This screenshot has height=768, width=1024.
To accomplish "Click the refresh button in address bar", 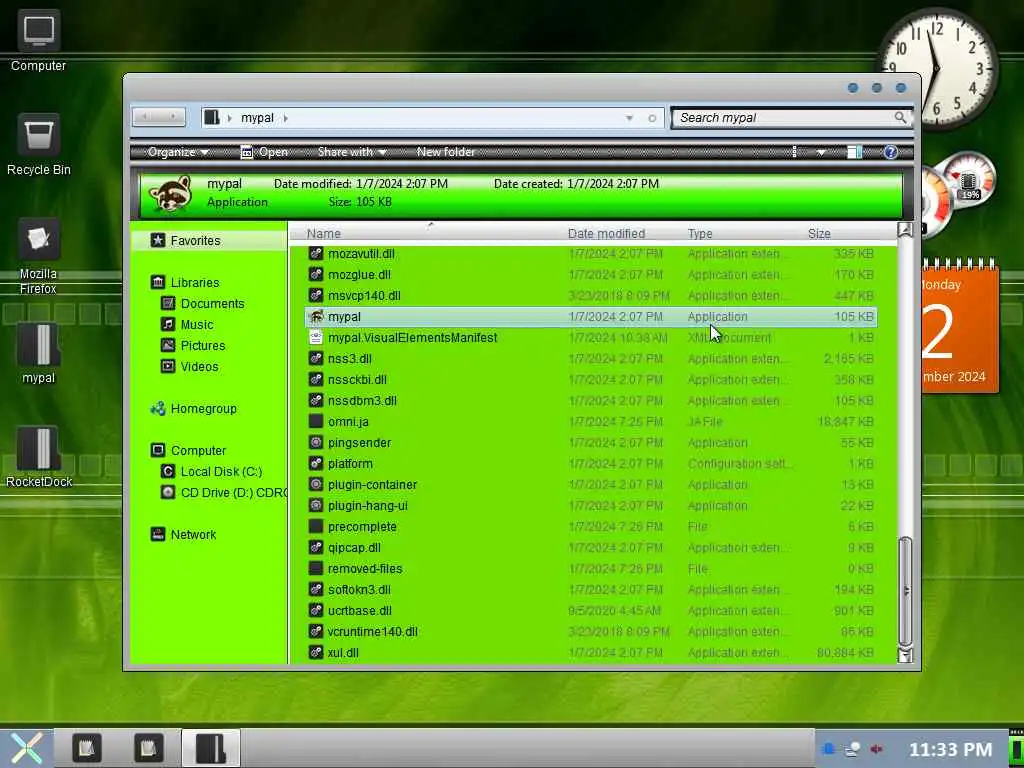I will click(652, 118).
